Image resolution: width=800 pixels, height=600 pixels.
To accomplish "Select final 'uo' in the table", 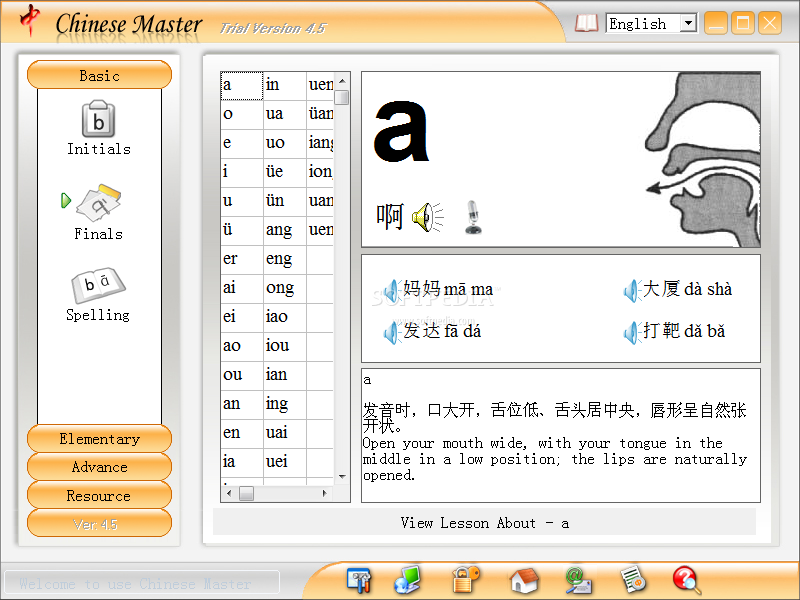I will click(x=285, y=143).
